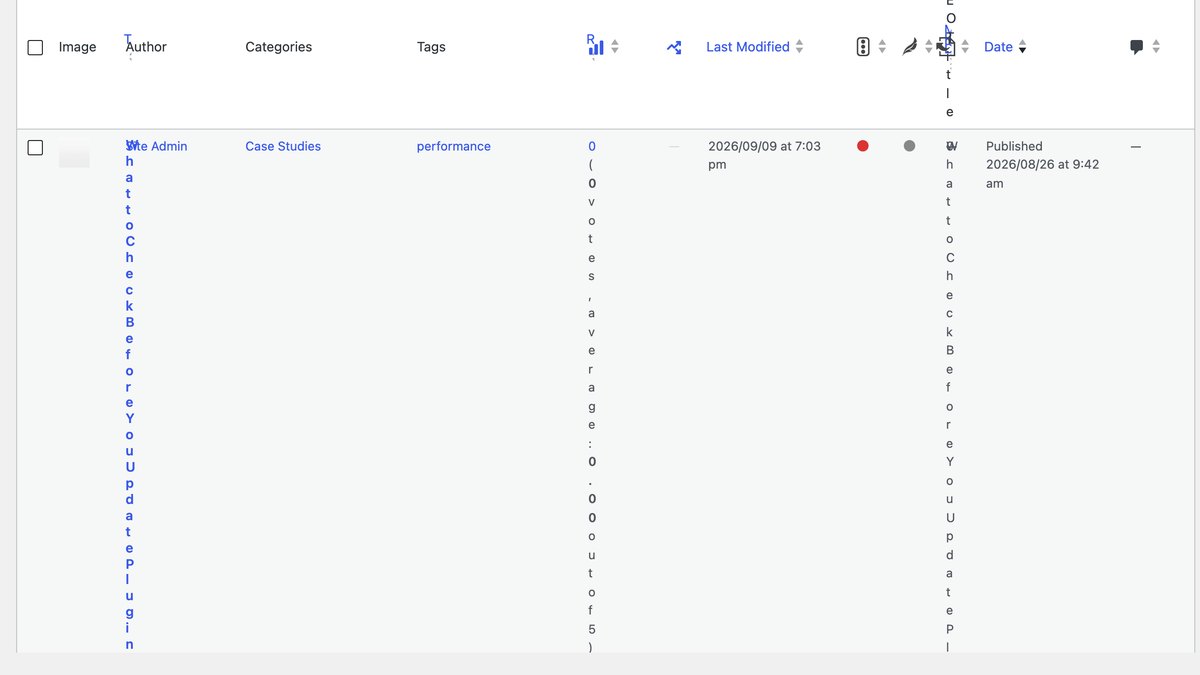This screenshot has width=1200, height=675.
Task: Click the gray readability score dot
Action: coord(909,146)
